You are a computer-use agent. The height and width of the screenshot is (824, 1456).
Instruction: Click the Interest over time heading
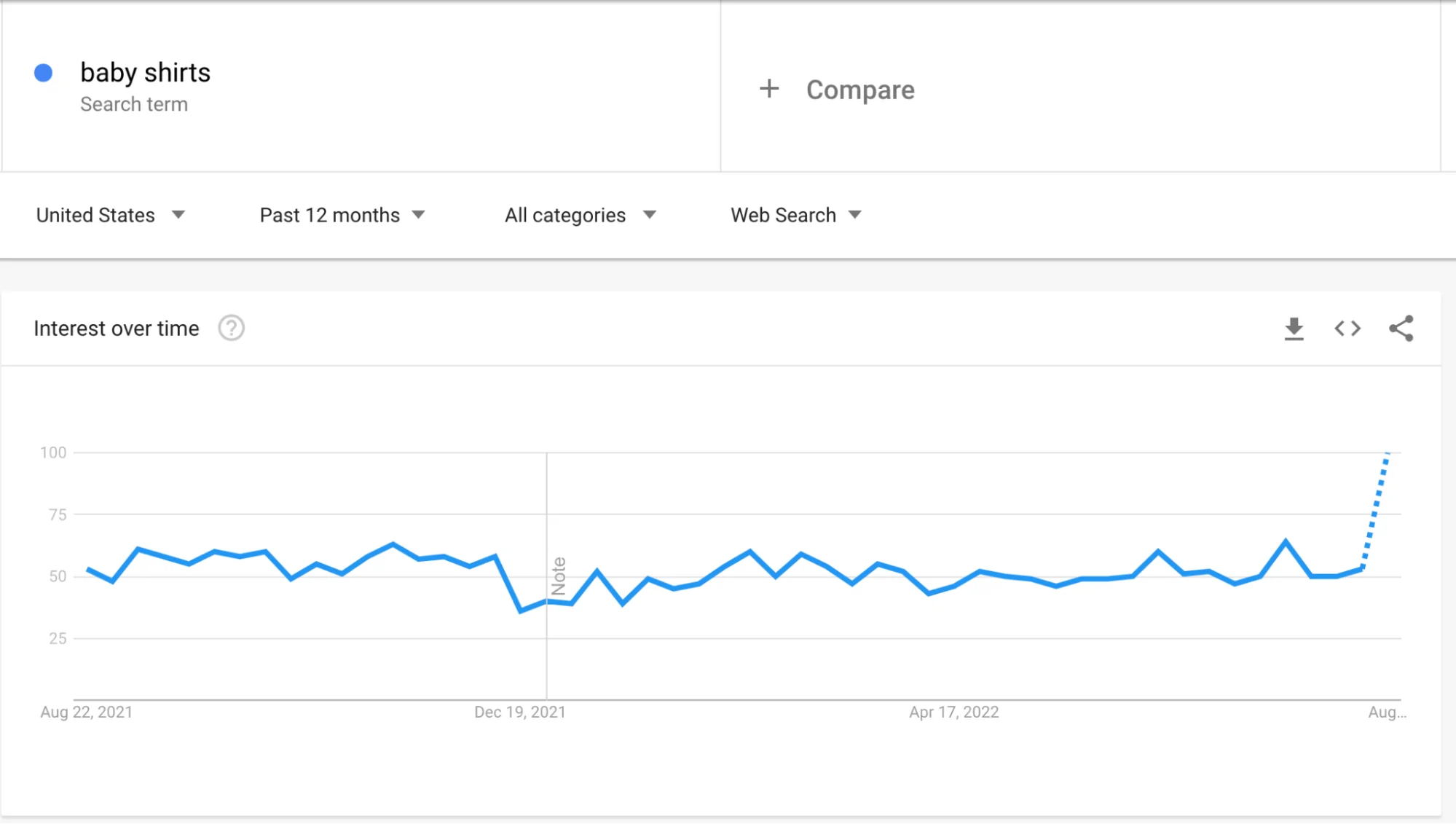[x=117, y=329]
